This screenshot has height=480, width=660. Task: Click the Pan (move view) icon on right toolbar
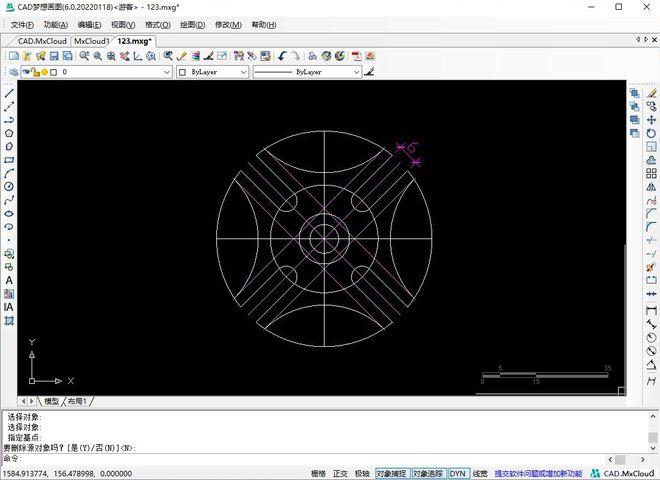pyautogui.click(x=651, y=120)
